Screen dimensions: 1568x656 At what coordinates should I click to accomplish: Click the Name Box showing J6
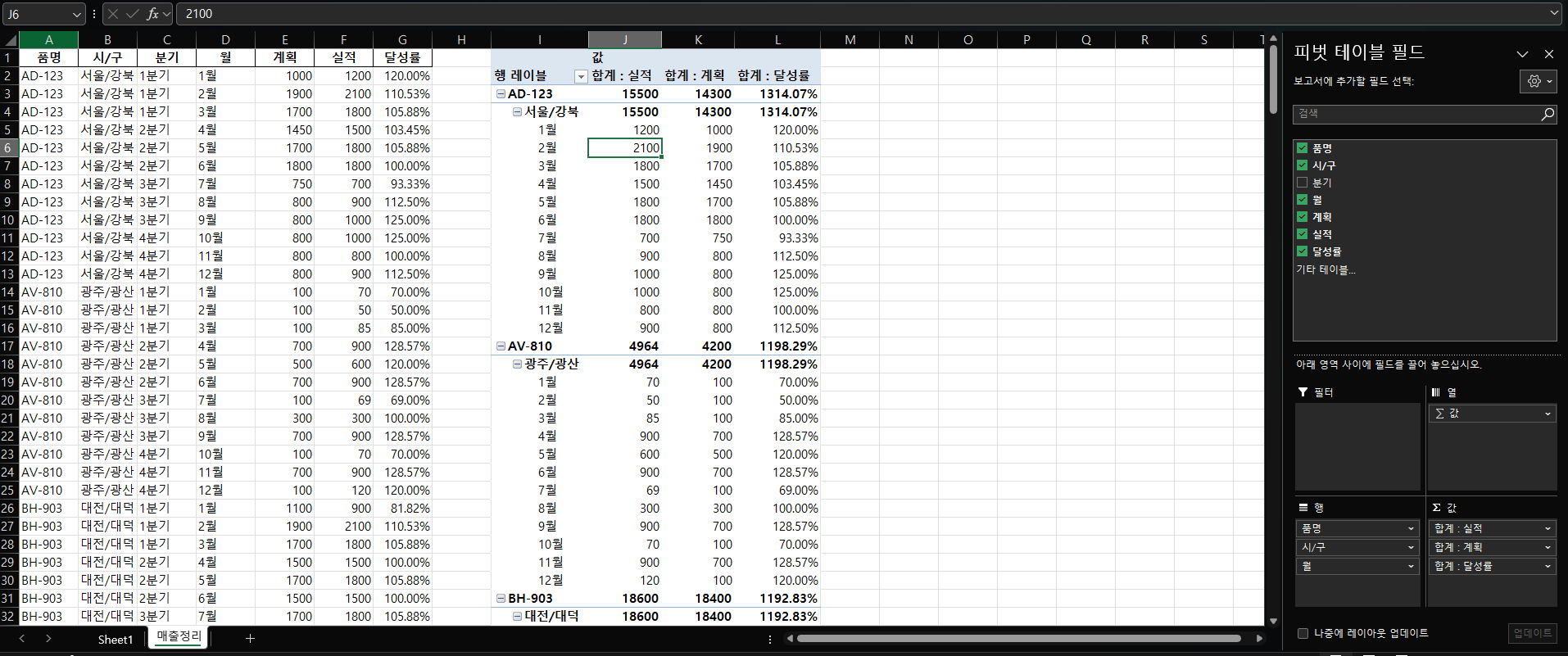(37, 14)
